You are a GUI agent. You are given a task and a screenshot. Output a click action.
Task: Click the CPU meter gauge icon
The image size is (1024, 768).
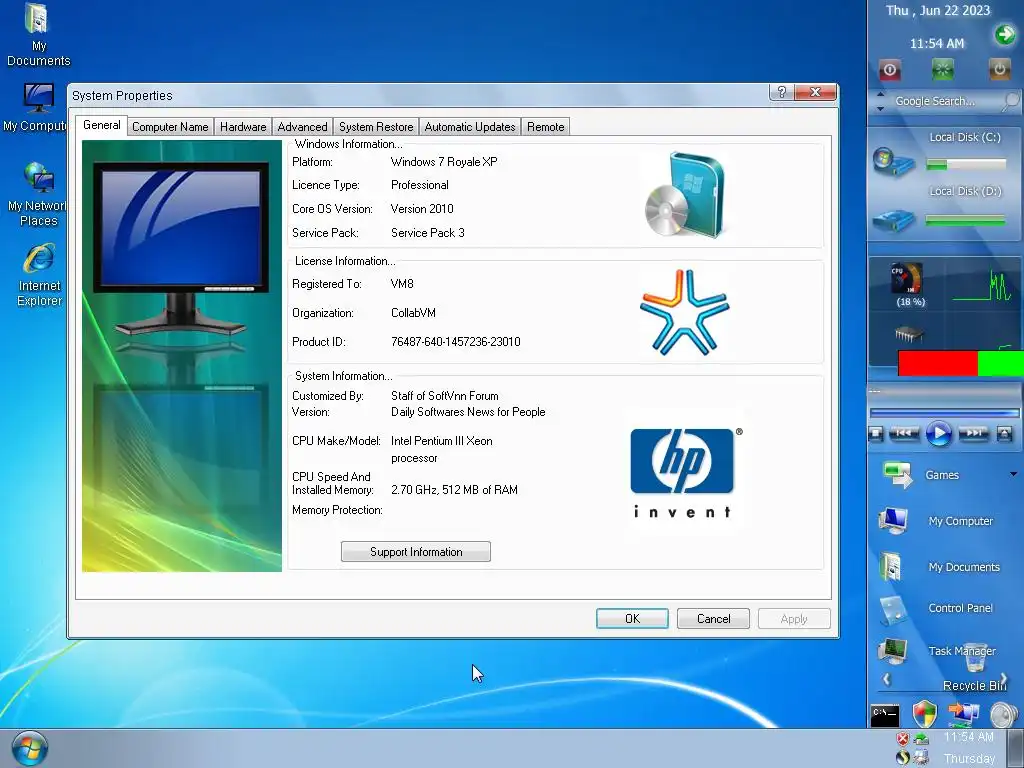pos(906,279)
